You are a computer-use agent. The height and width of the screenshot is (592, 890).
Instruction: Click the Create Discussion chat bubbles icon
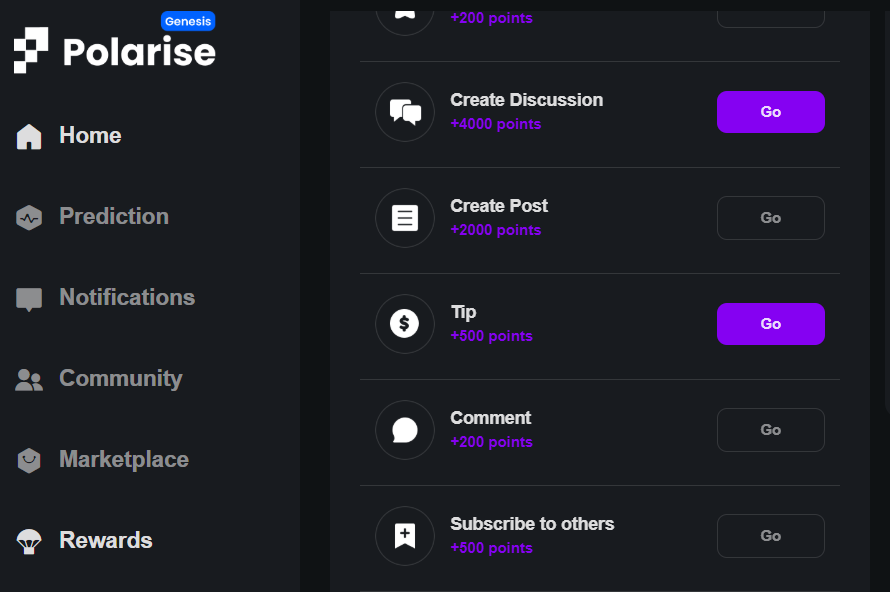405,112
